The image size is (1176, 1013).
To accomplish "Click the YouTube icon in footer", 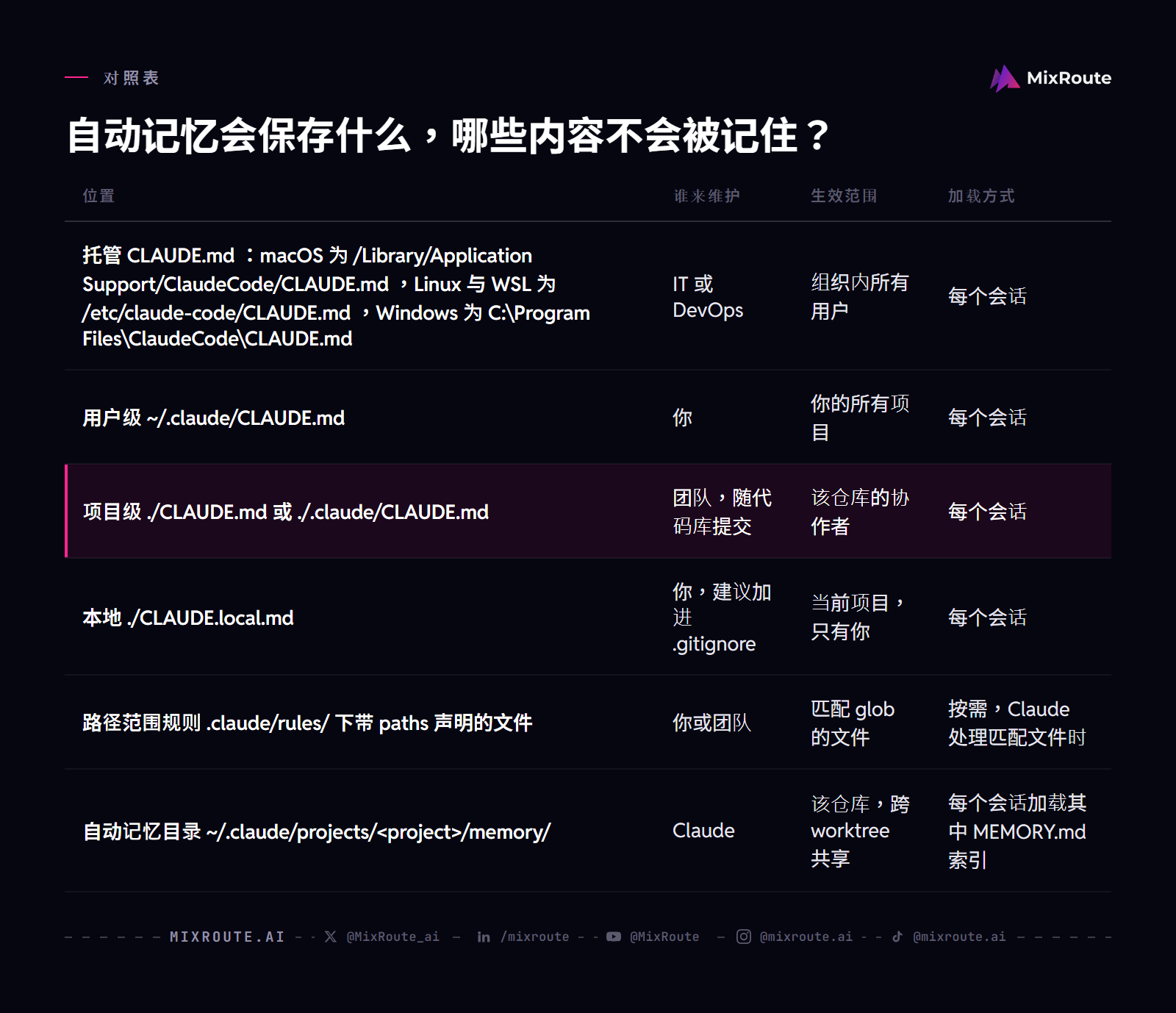I will (x=614, y=937).
